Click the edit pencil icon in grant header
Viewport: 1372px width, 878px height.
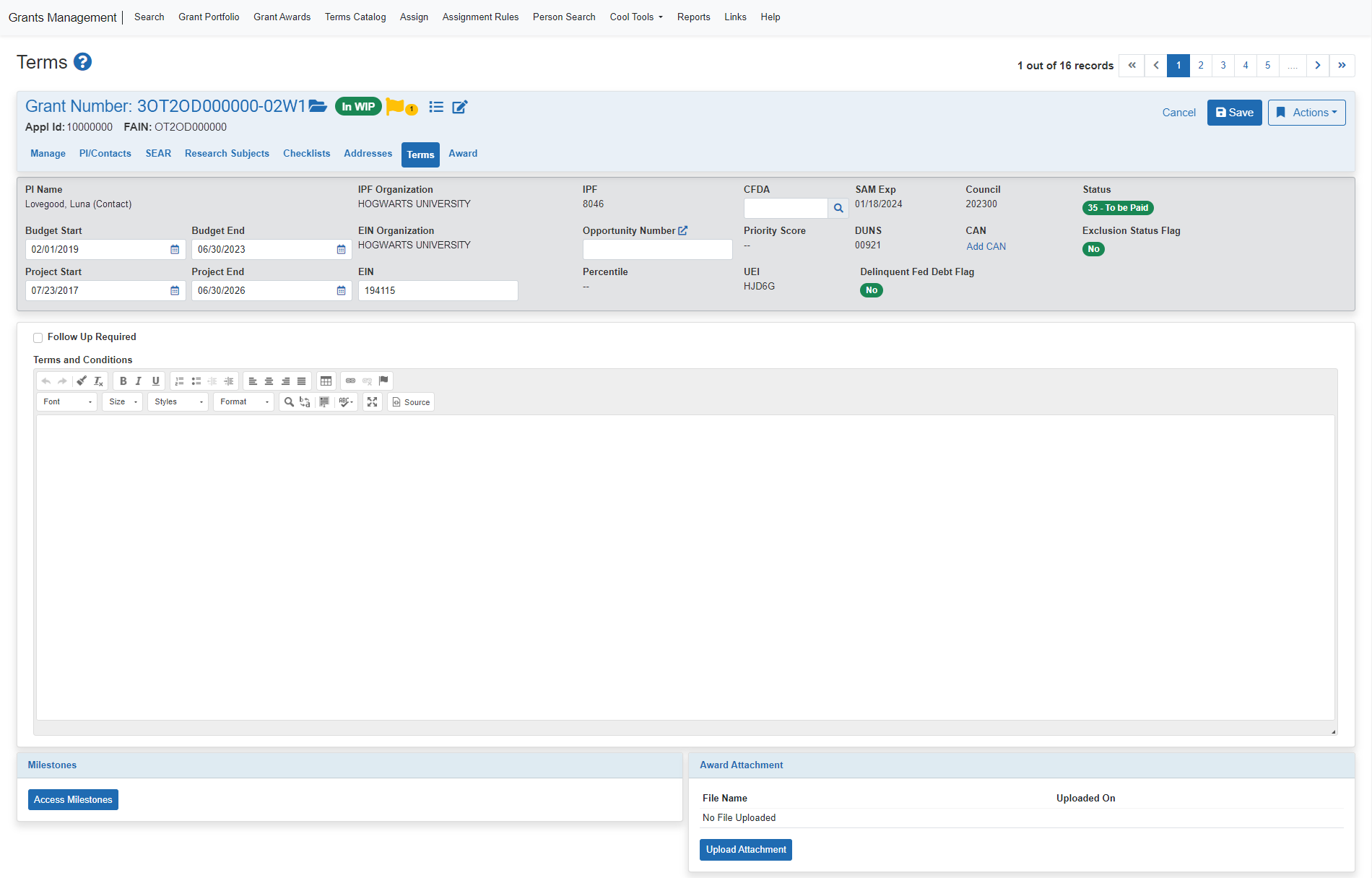[x=460, y=107]
